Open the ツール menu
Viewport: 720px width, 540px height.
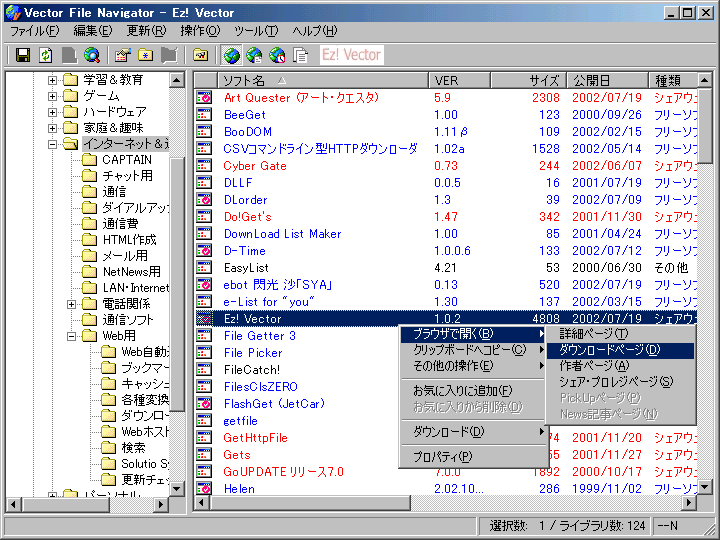pyautogui.click(x=256, y=31)
